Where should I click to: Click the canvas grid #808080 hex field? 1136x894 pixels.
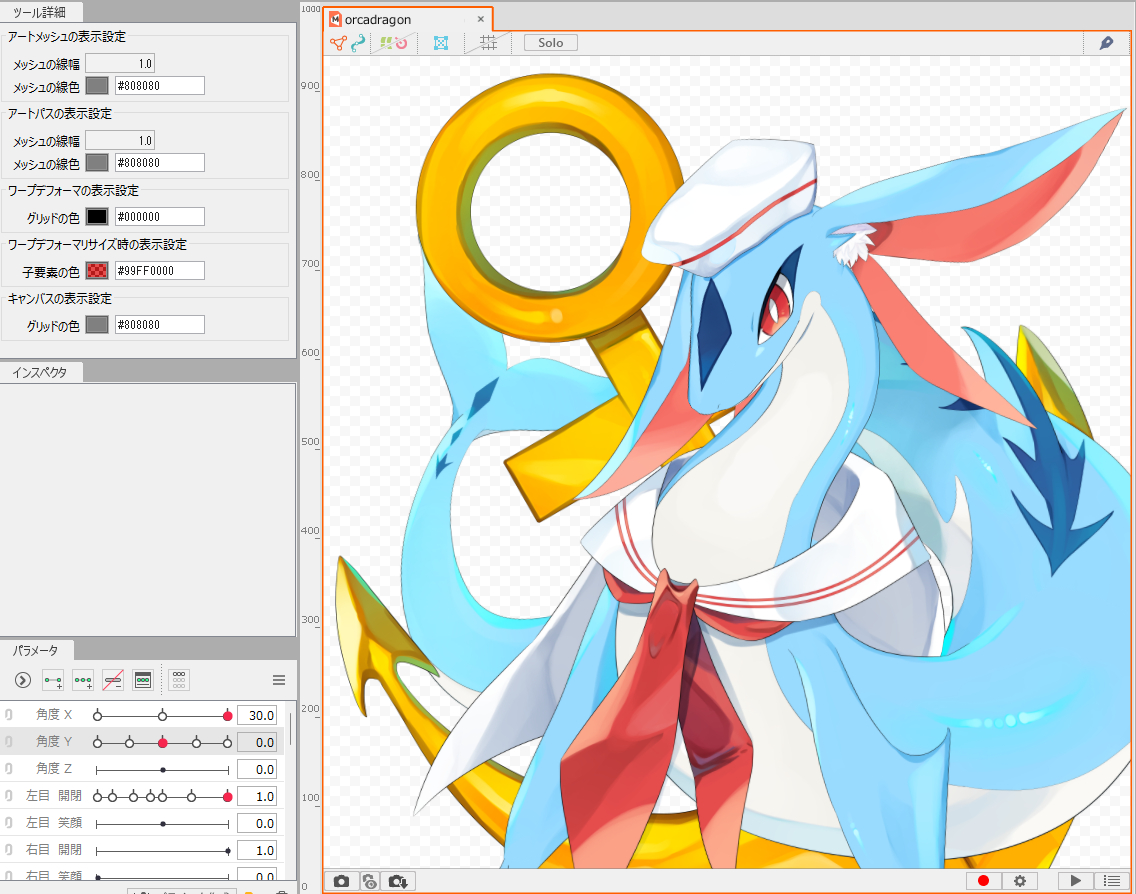click(x=159, y=325)
